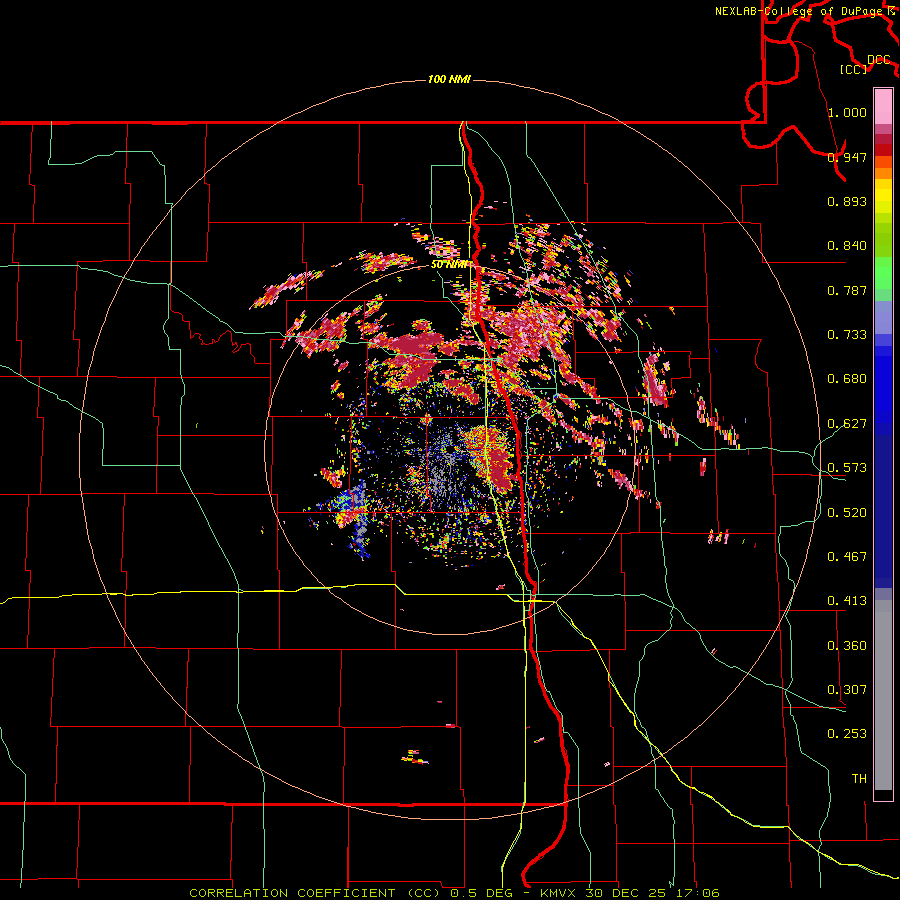Click the DCC label above the scale
Screen dimensions: 900x900
[878, 60]
